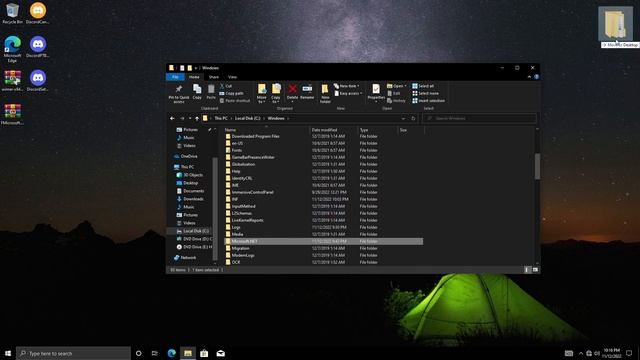Image resolution: width=640 pixels, height=360 pixels.
Task: Click the Cut scissors command
Action: point(226,86)
